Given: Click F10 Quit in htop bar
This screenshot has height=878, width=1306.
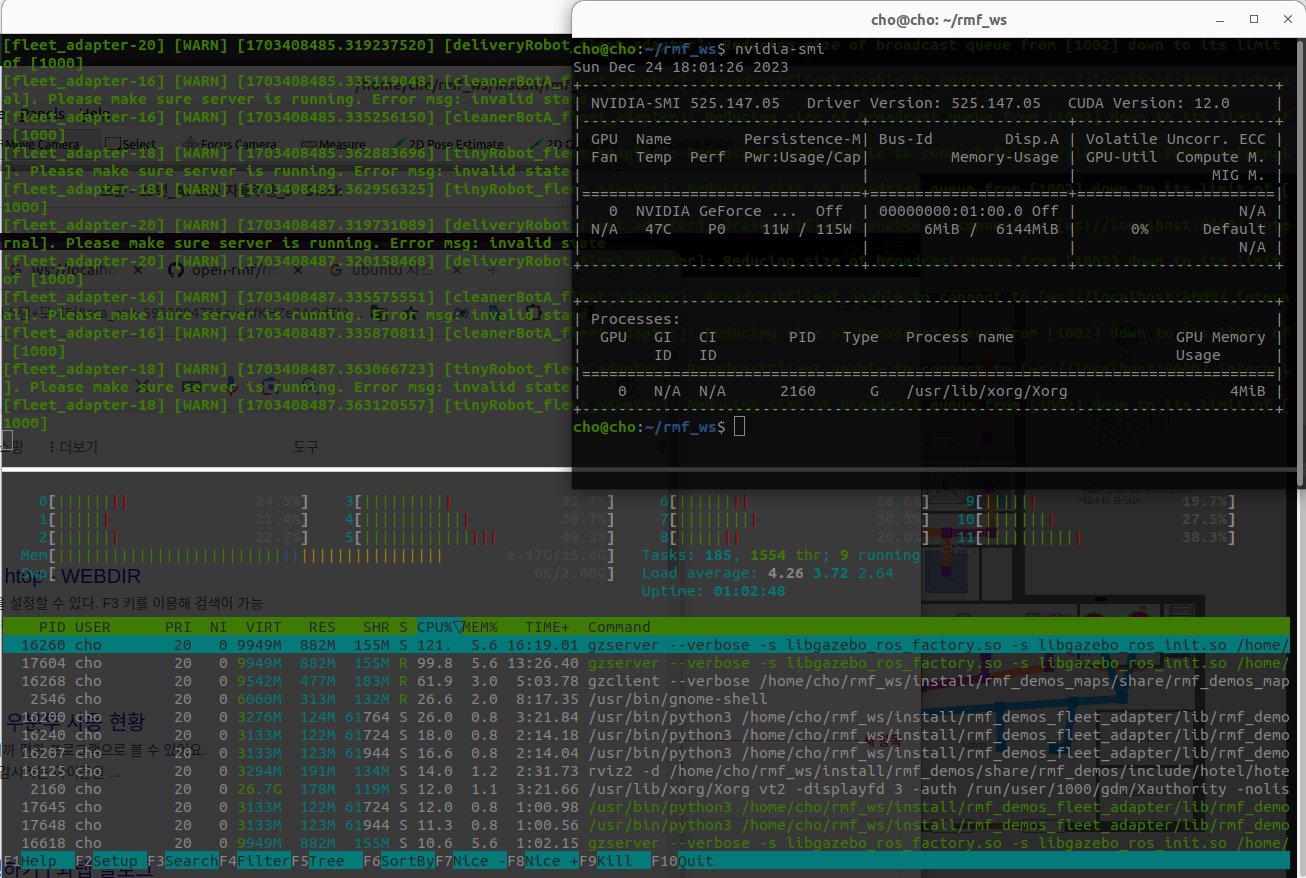Looking at the screenshot, I should pos(683,861).
